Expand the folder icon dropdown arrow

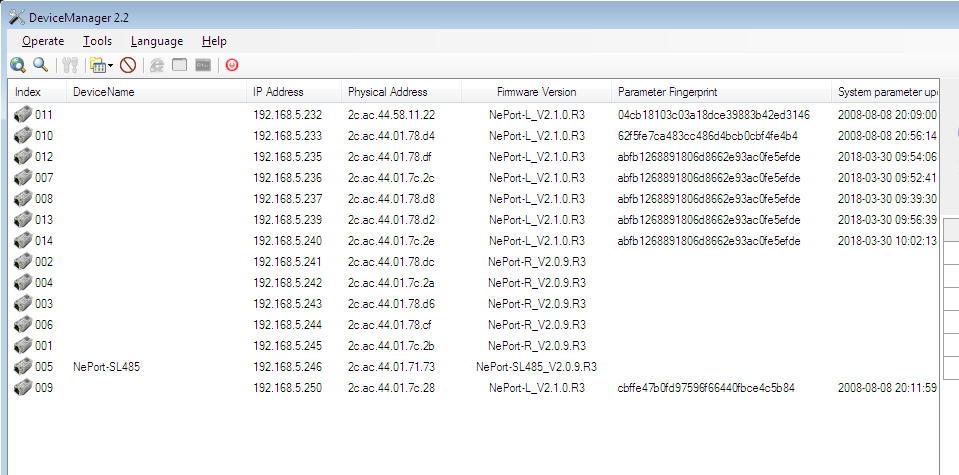110,66
